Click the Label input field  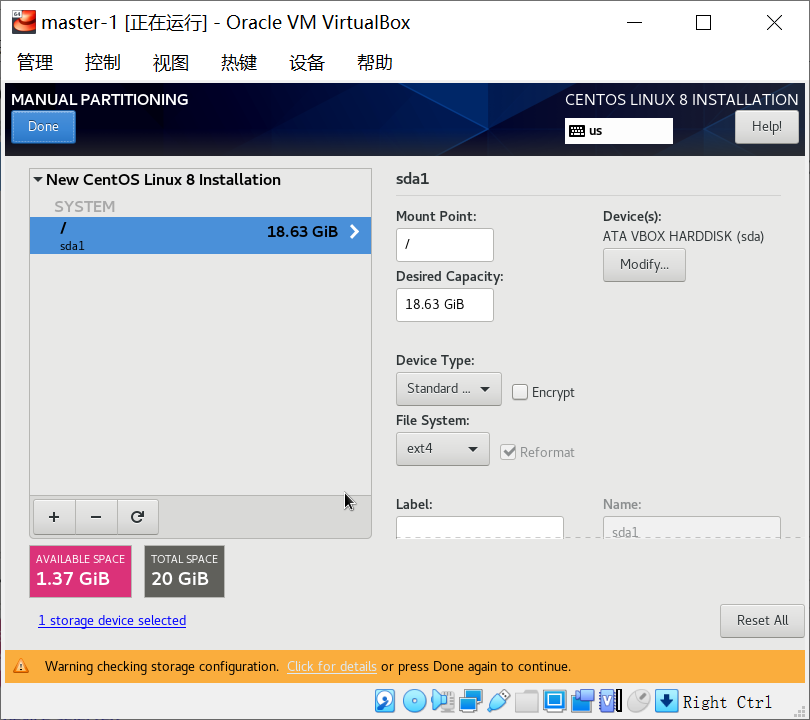(x=479, y=528)
